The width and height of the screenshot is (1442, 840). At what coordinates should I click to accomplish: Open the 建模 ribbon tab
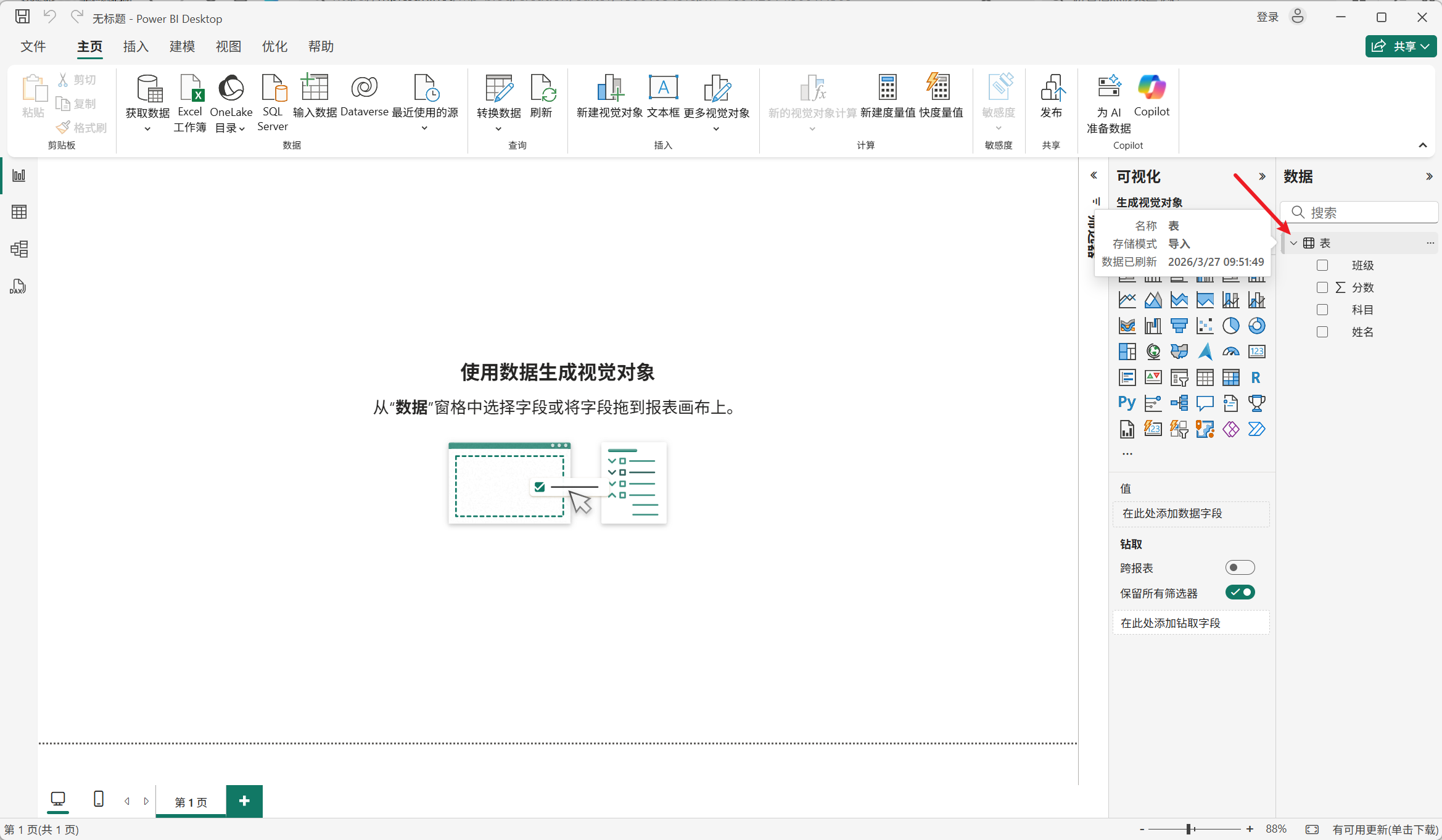pos(182,46)
